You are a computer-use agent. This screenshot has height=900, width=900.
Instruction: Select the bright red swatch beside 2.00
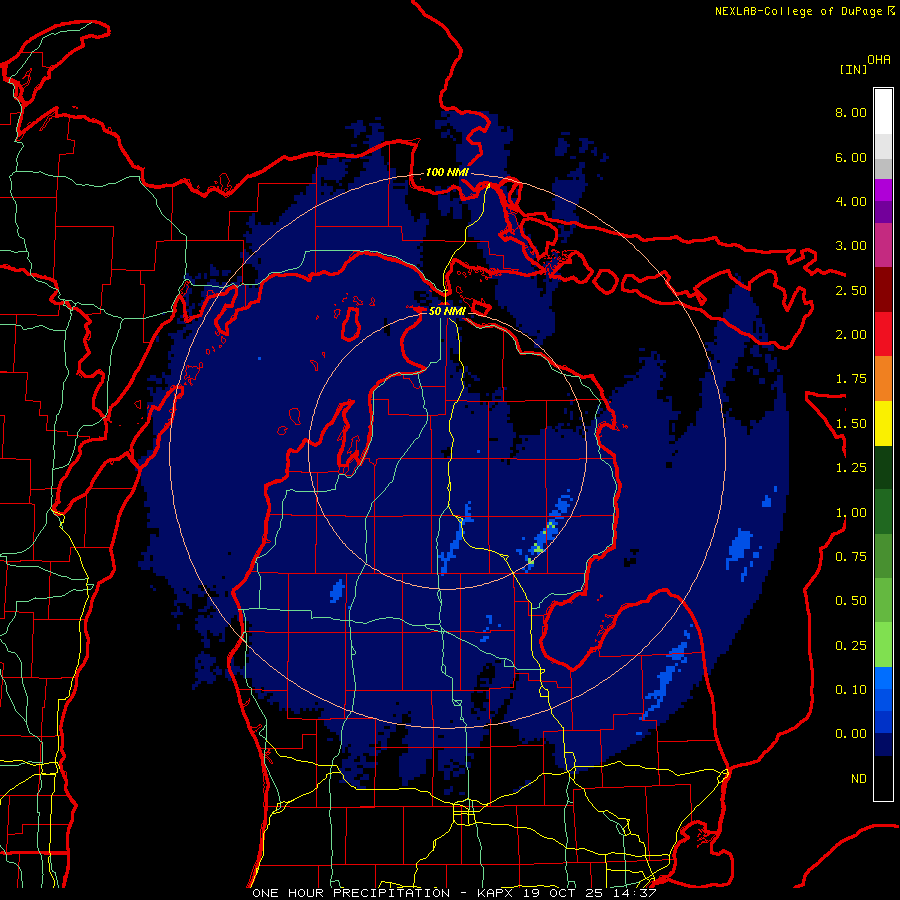tap(883, 335)
